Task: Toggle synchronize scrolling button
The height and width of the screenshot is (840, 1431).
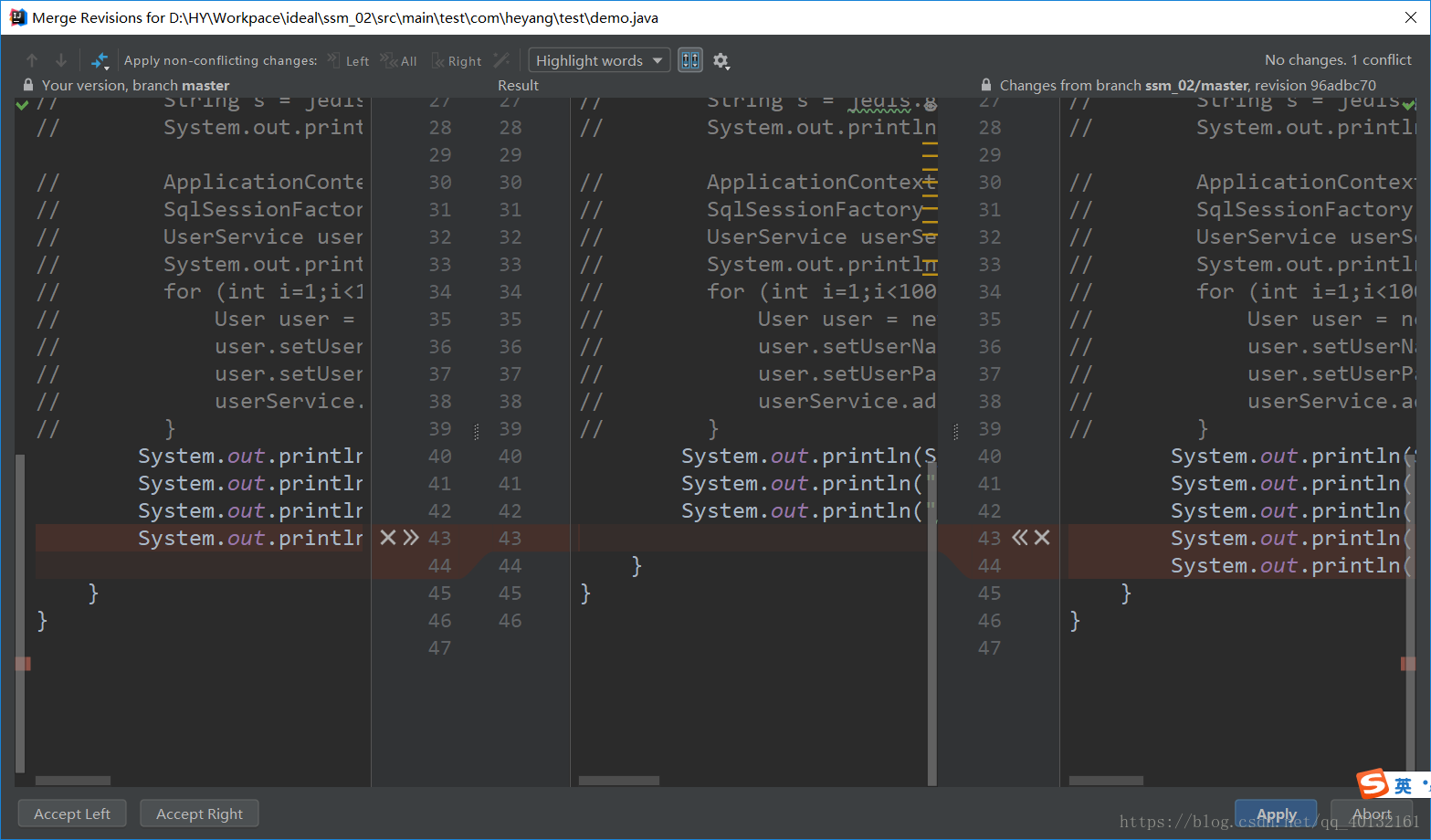Action: pyautogui.click(x=690, y=60)
